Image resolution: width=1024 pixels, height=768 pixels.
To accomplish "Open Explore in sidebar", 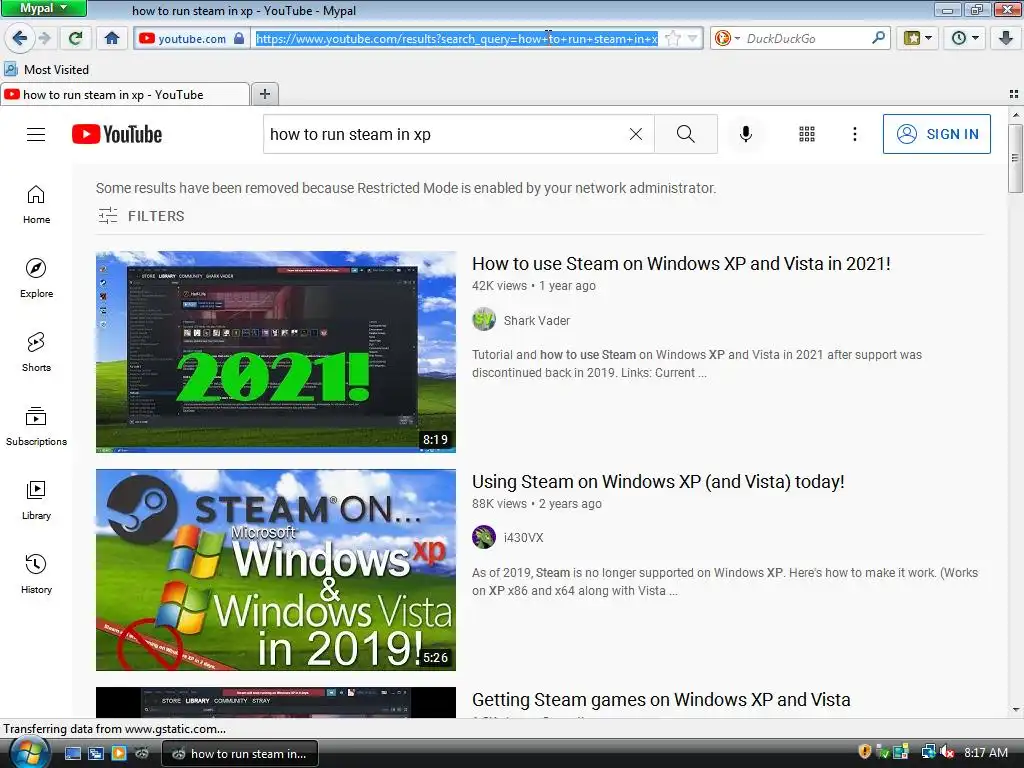I will click(x=36, y=278).
